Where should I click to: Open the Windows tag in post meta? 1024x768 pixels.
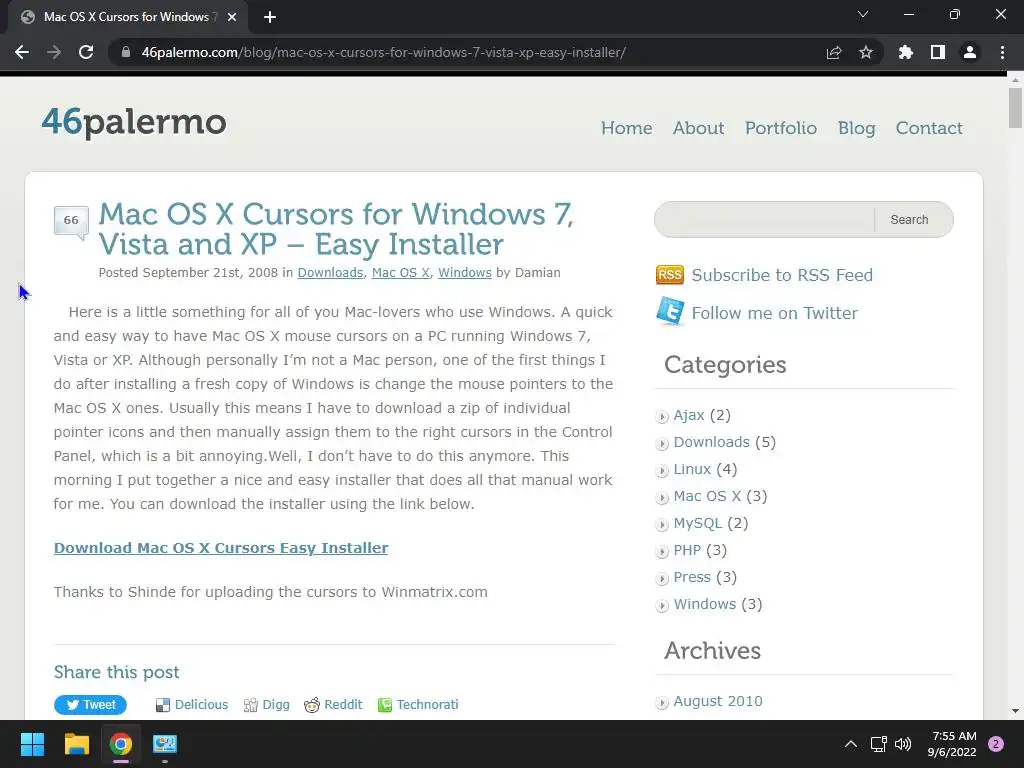[464, 272]
